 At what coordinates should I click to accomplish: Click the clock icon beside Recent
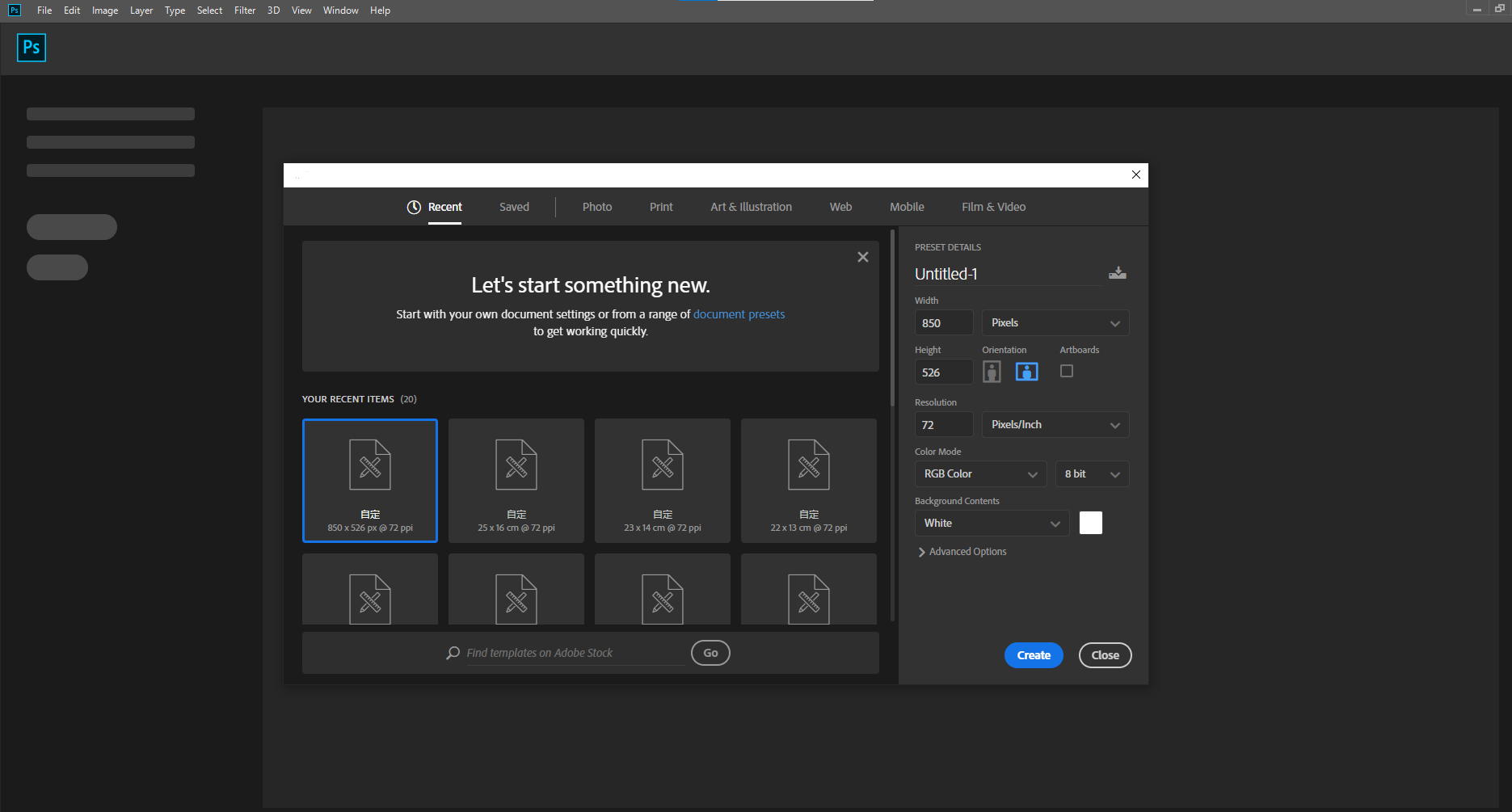pos(414,207)
